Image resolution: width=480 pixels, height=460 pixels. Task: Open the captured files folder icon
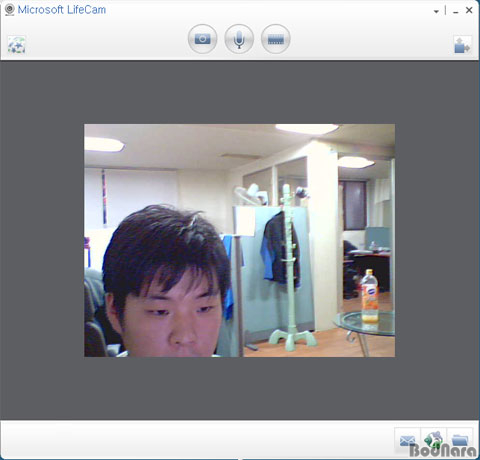460,440
